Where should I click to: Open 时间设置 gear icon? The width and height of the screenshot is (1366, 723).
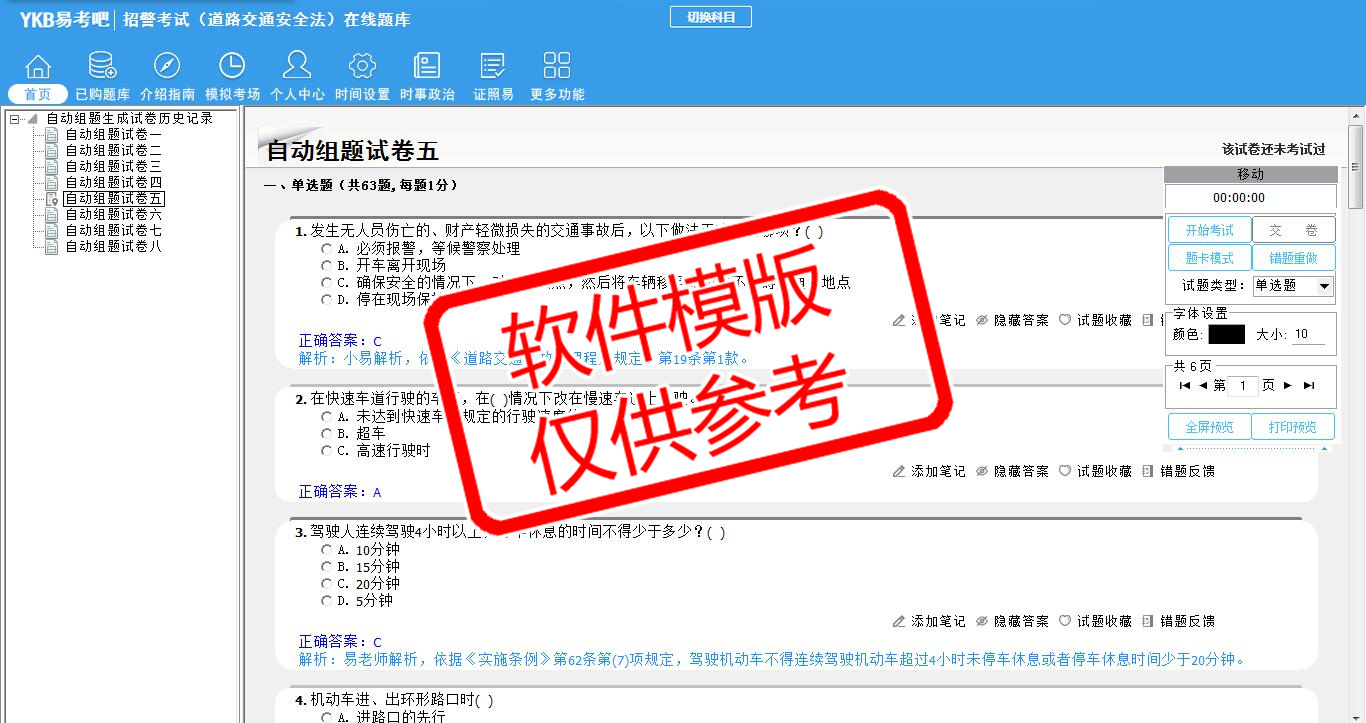click(x=362, y=66)
